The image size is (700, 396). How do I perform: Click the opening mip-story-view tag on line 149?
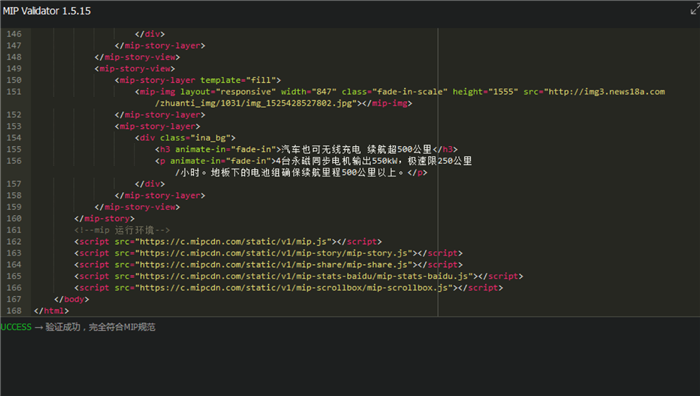[x=135, y=69]
